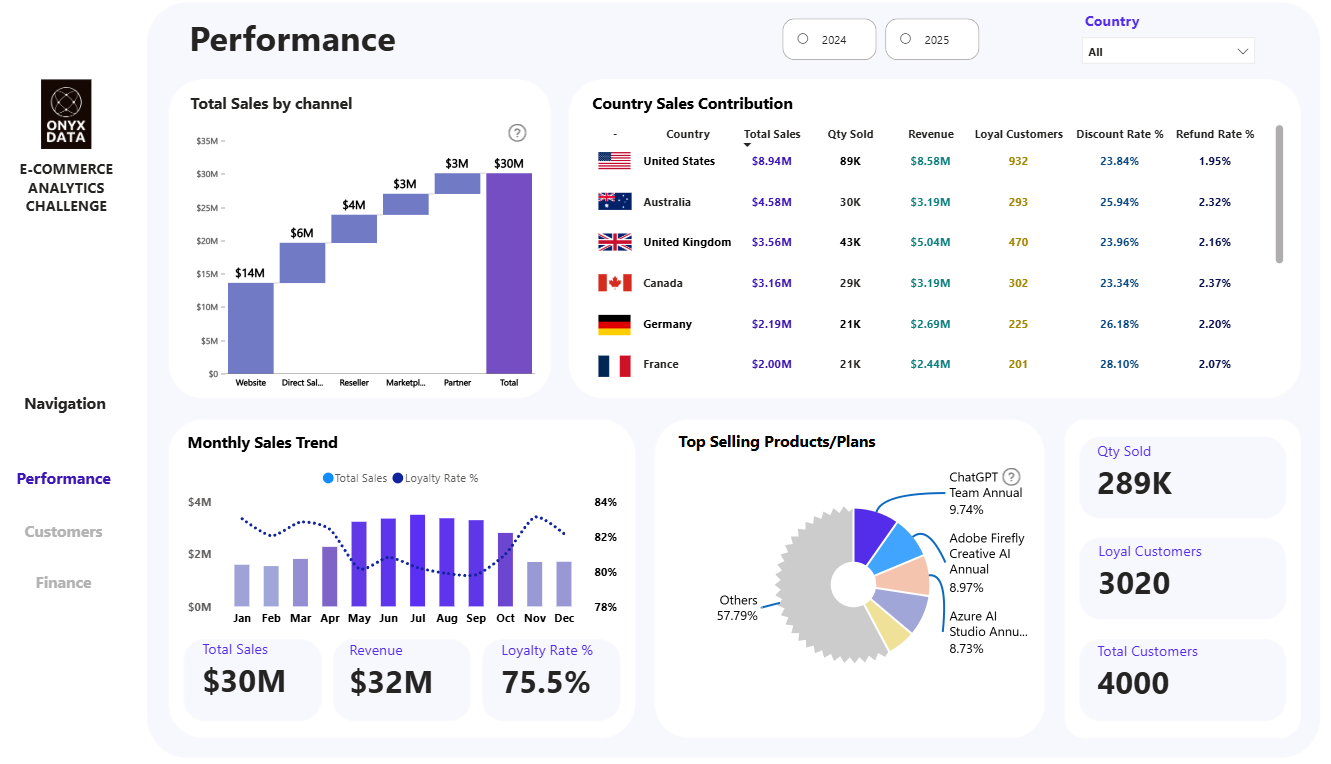Click the country table vertical scrollbar
The width and height of the screenshot is (1331, 764).
coord(1279,194)
